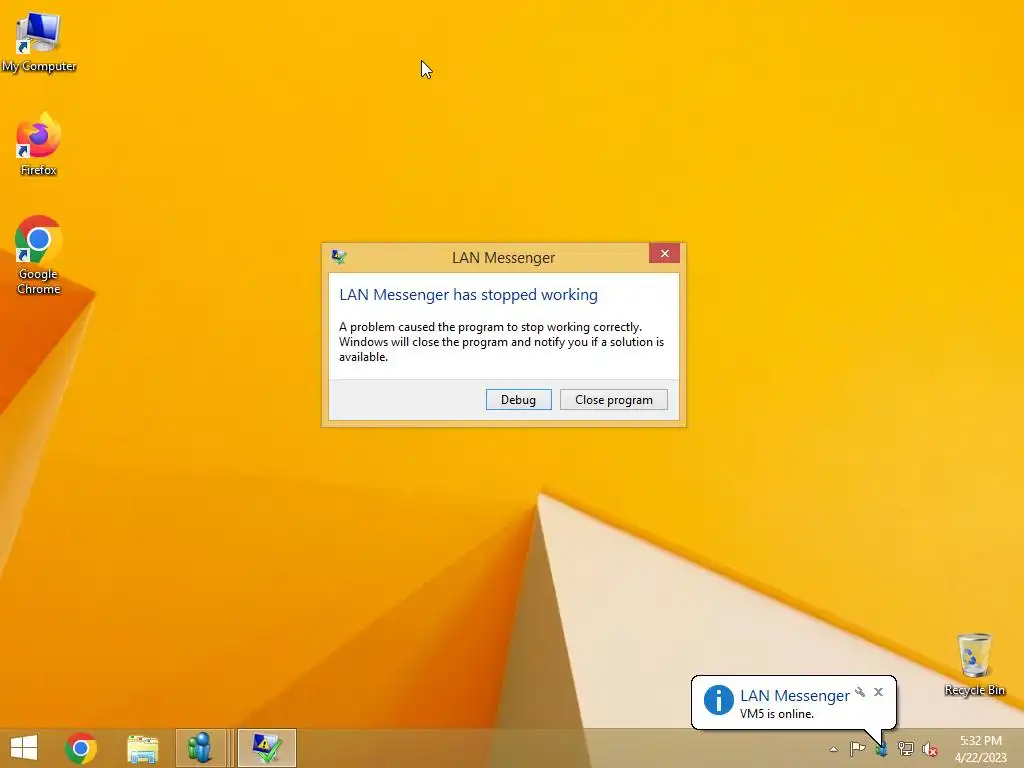The height and width of the screenshot is (768, 1024).
Task: Click the muted volume tray icon
Action: tap(929, 749)
